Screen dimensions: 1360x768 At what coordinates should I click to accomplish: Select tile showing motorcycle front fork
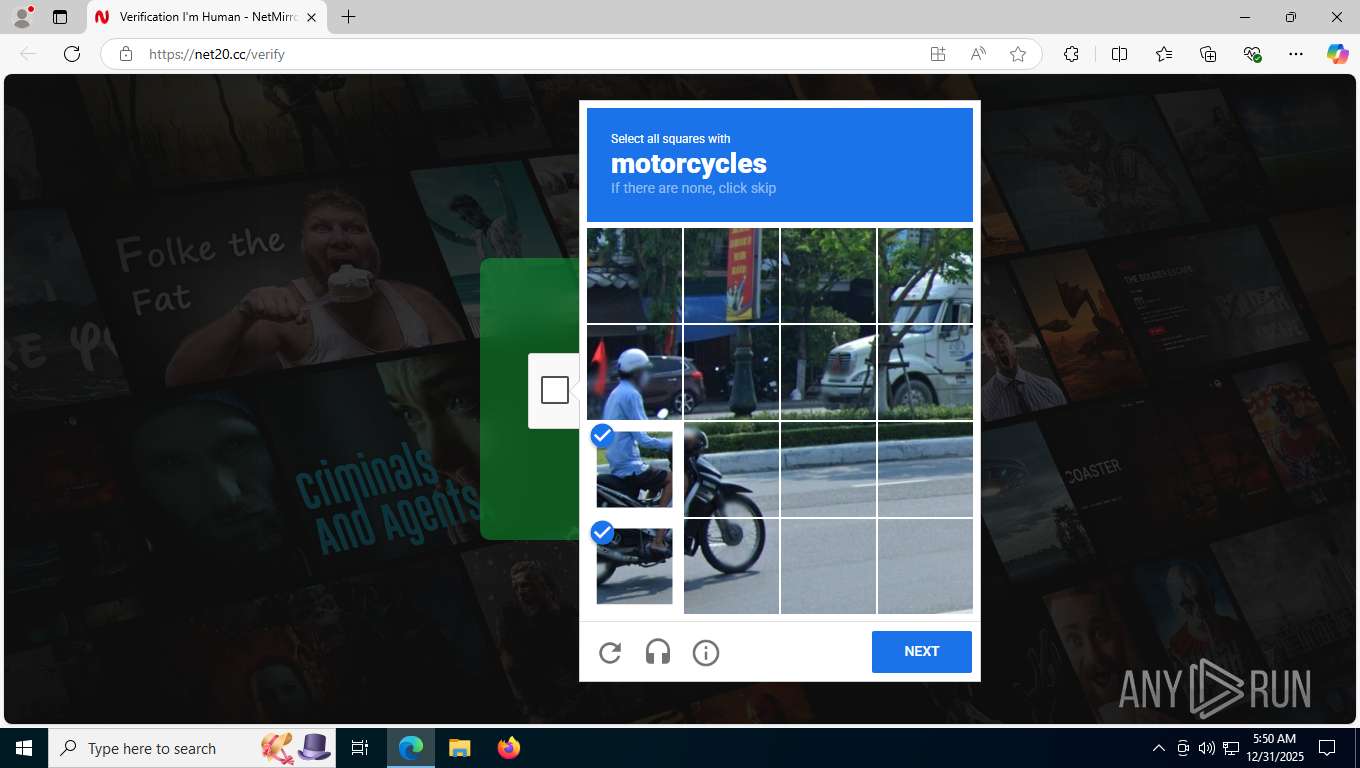(731, 469)
